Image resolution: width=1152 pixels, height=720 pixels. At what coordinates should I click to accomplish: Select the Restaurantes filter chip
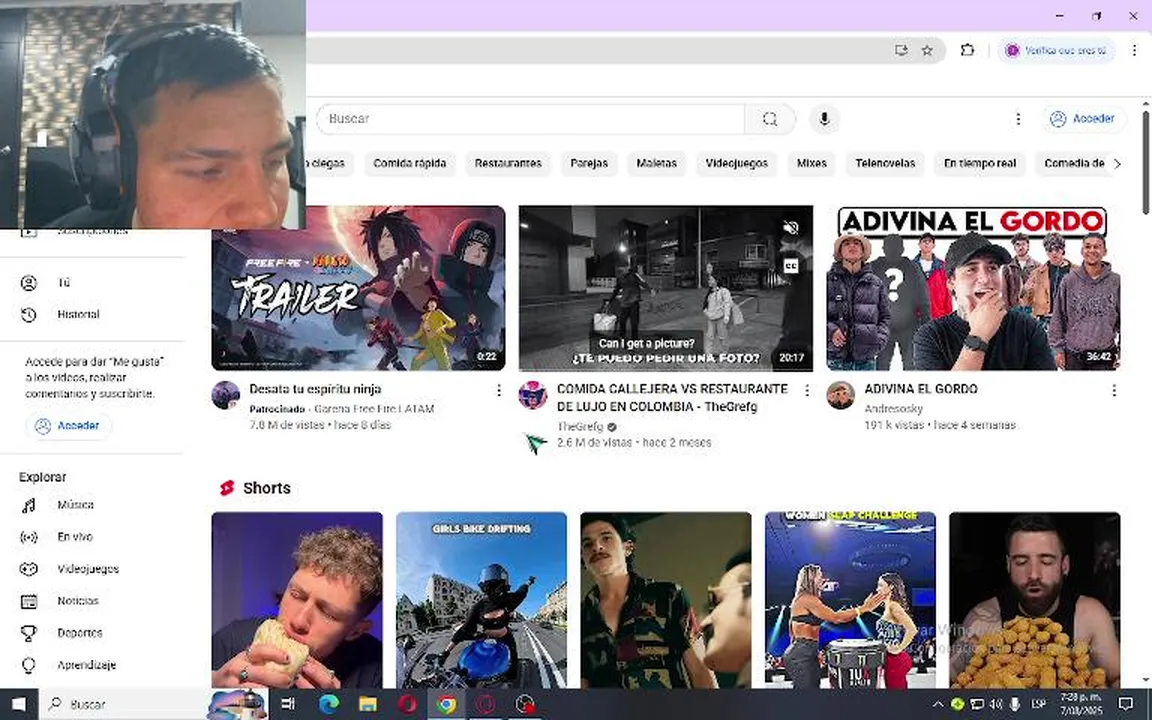[508, 163]
